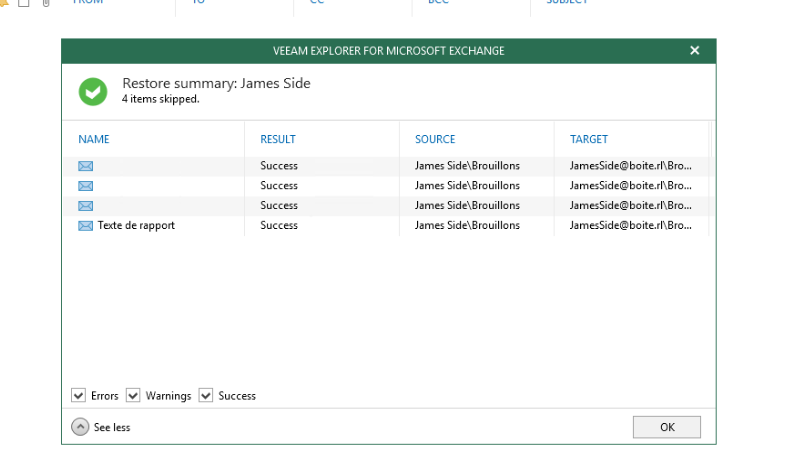Image resolution: width=792 pixels, height=473 pixels.
Task: Close the Veeam Explorer dialog with X
Action: pyautogui.click(x=695, y=51)
